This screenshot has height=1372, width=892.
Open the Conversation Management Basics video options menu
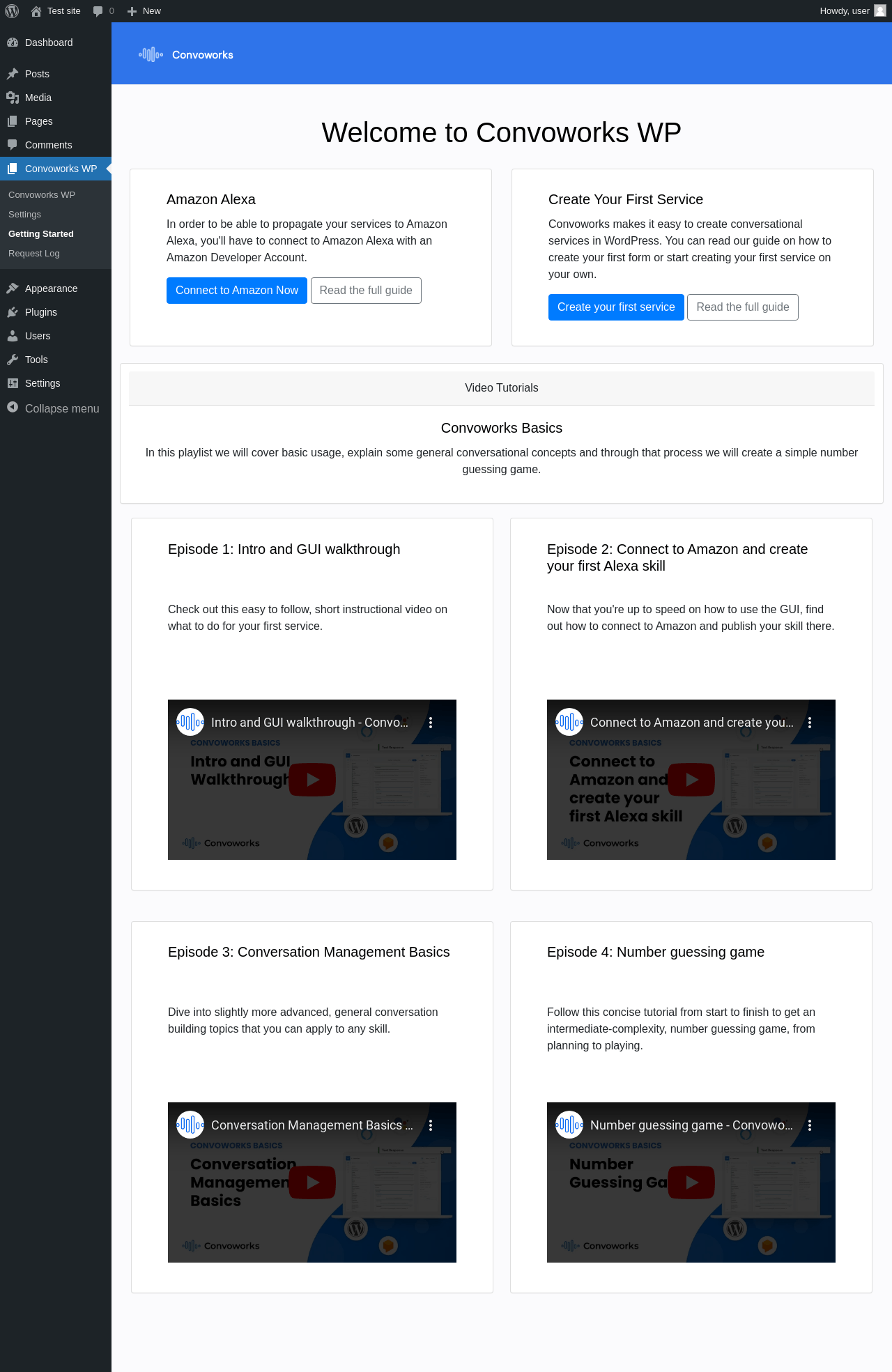tap(431, 1125)
